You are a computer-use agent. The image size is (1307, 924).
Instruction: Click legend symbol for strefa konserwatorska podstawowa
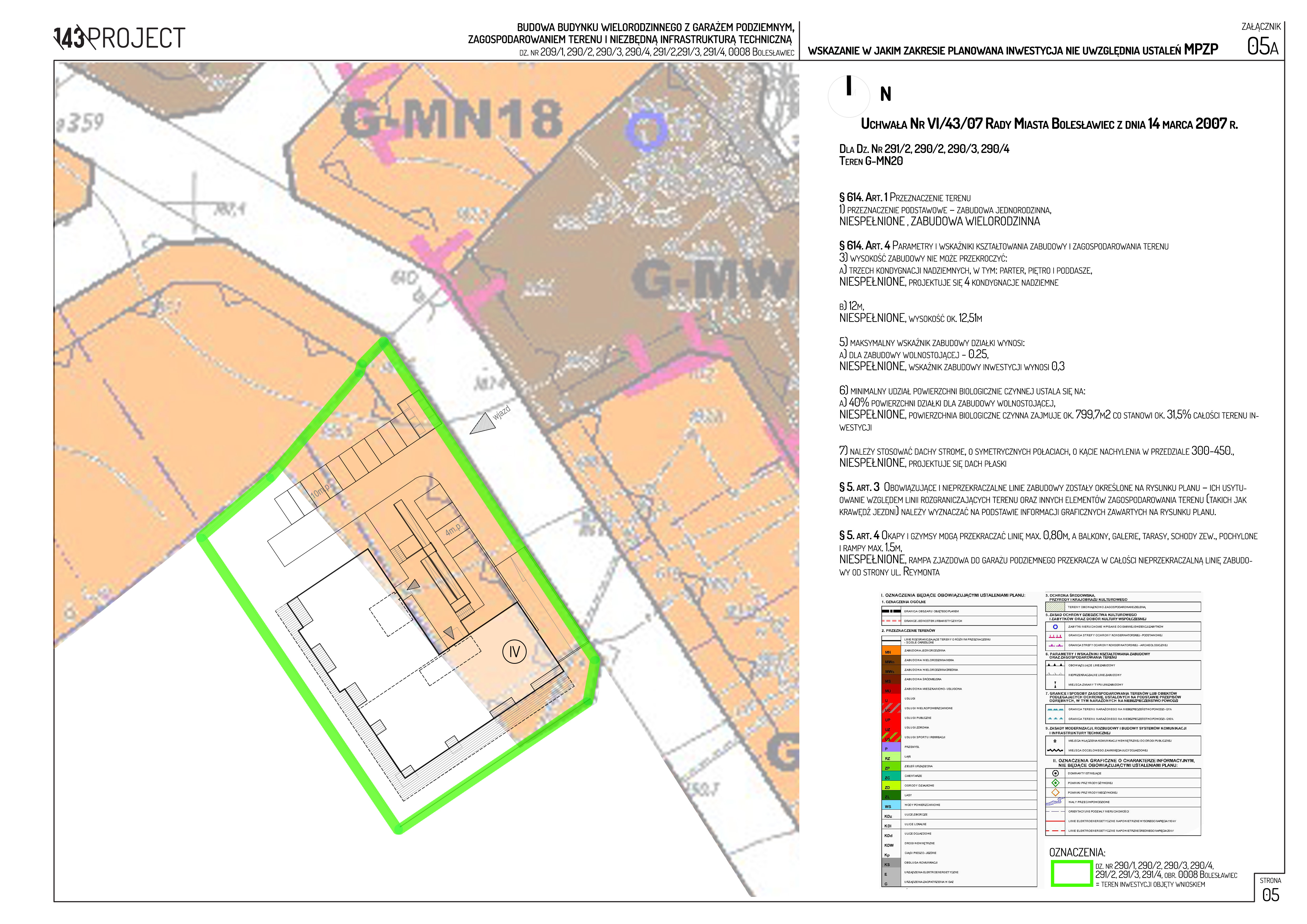click(1055, 636)
